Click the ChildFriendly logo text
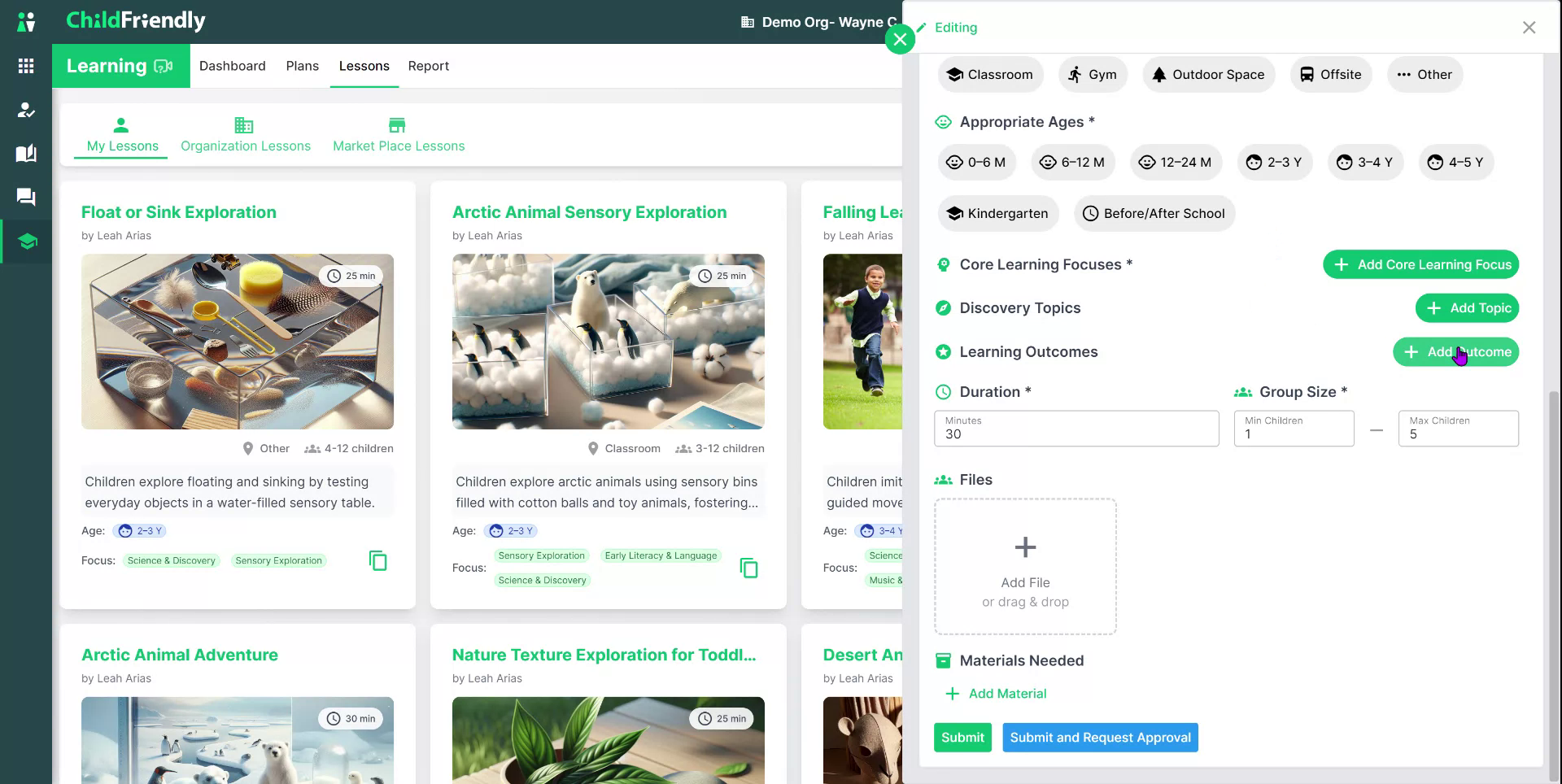This screenshot has height=784, width=1562. (136, 20)
